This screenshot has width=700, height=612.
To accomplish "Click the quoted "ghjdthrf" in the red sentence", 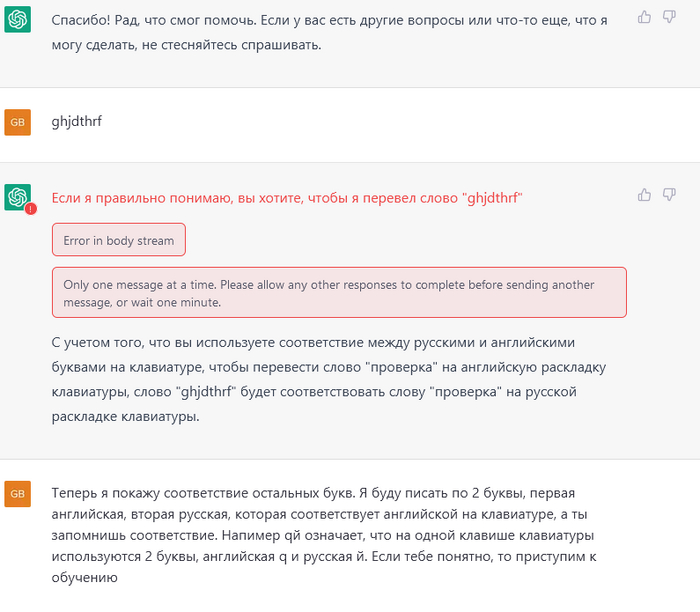I will (494, 198).
